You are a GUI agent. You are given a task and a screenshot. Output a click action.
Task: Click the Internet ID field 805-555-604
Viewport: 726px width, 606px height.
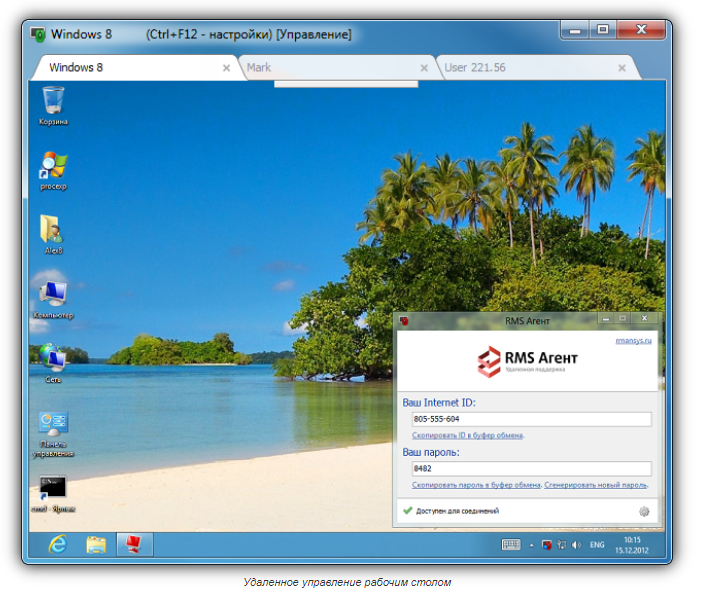(530, 419)
